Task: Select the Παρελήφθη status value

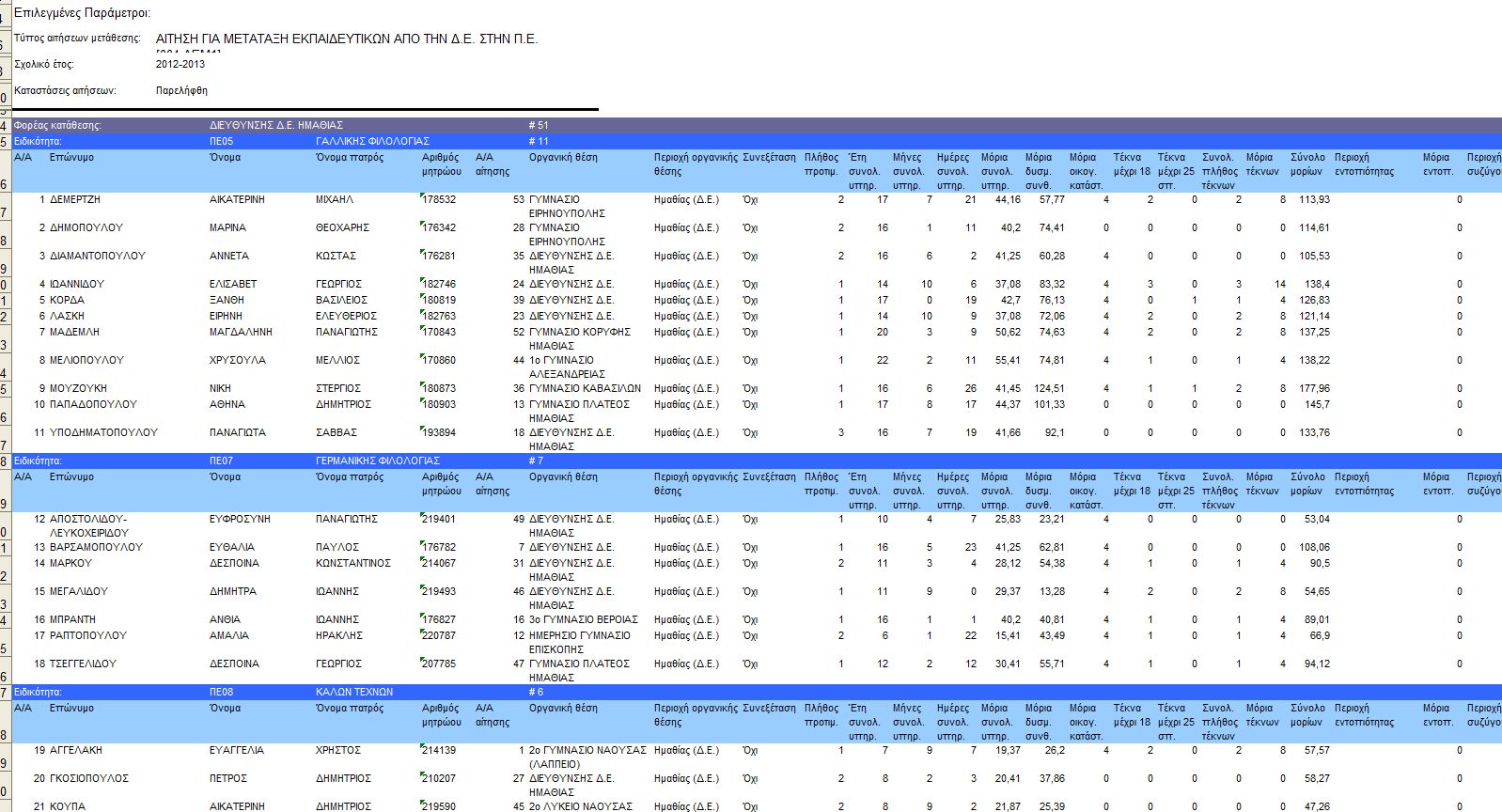Action: tap(181, 91)
